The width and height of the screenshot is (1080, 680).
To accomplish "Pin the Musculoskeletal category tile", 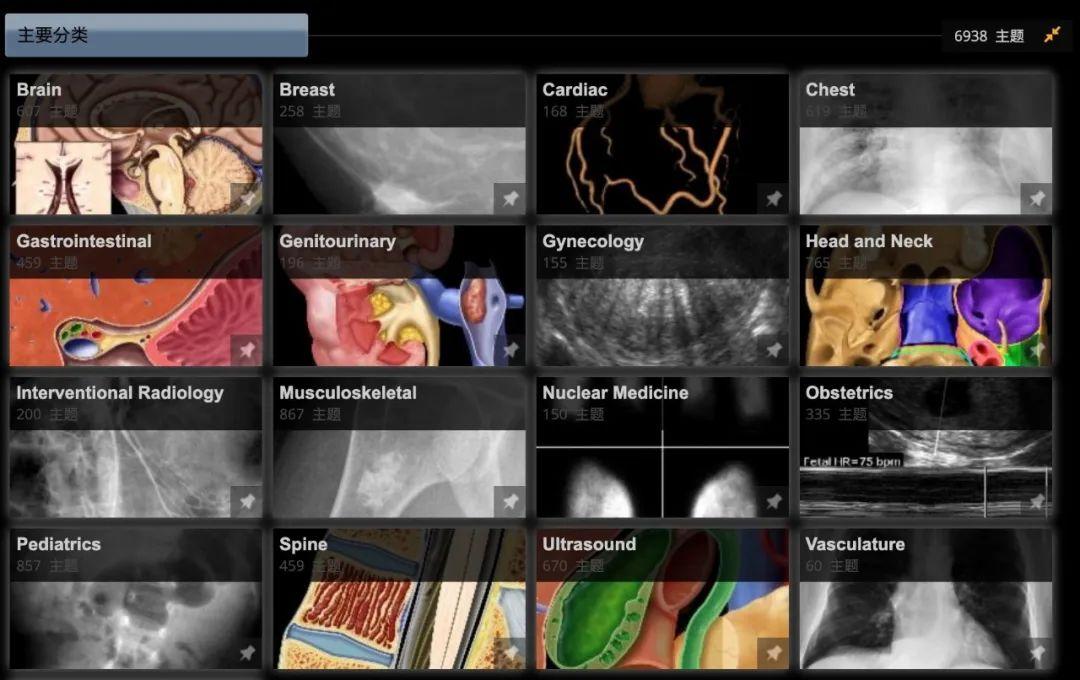I will click(510, 502).
